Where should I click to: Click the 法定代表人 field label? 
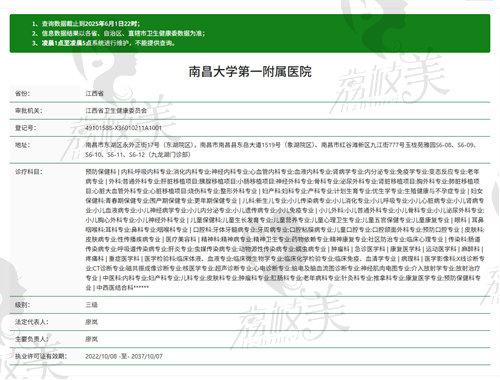(x=32, y=322)
